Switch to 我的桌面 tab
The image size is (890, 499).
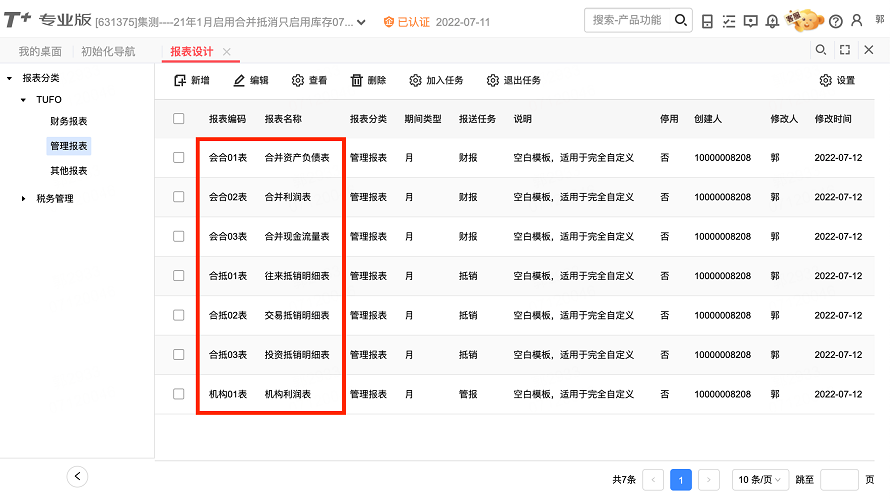40,52
